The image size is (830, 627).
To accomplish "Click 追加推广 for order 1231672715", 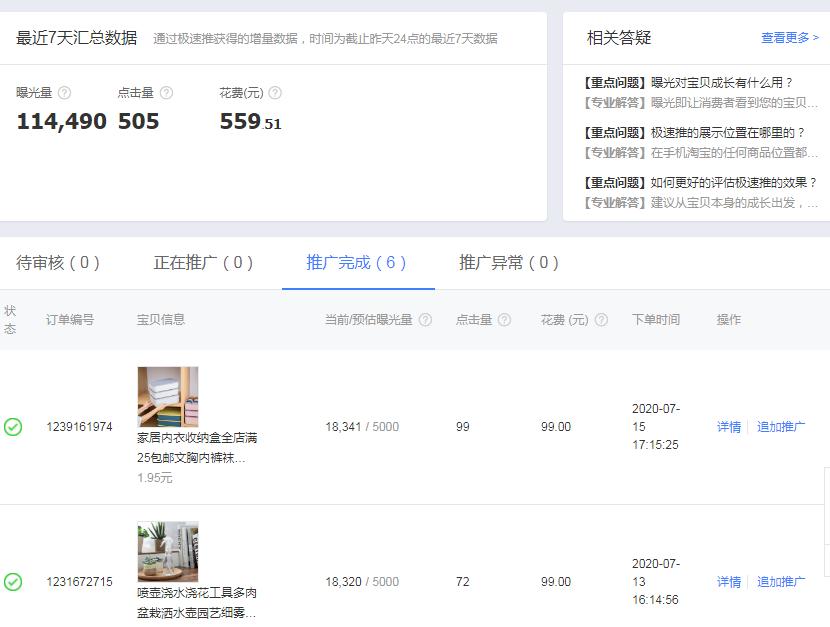I will click(x=779, y=581).
